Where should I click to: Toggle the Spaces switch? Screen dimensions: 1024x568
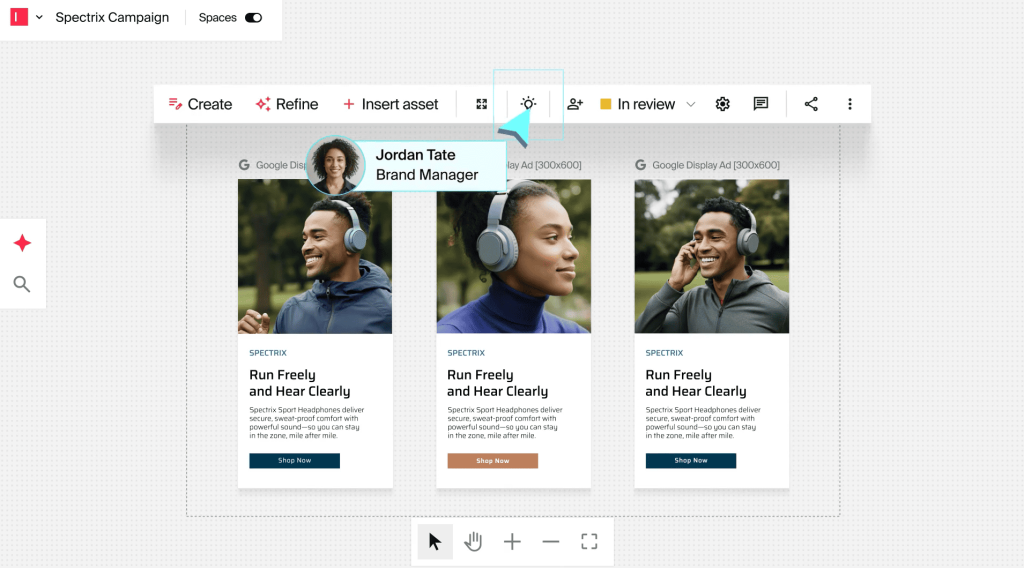(x=253, y=18)
